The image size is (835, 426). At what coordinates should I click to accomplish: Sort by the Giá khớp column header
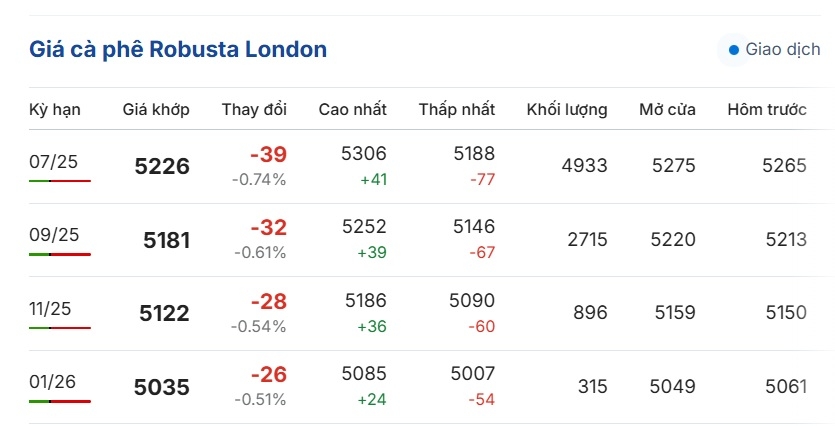point(156,110)
